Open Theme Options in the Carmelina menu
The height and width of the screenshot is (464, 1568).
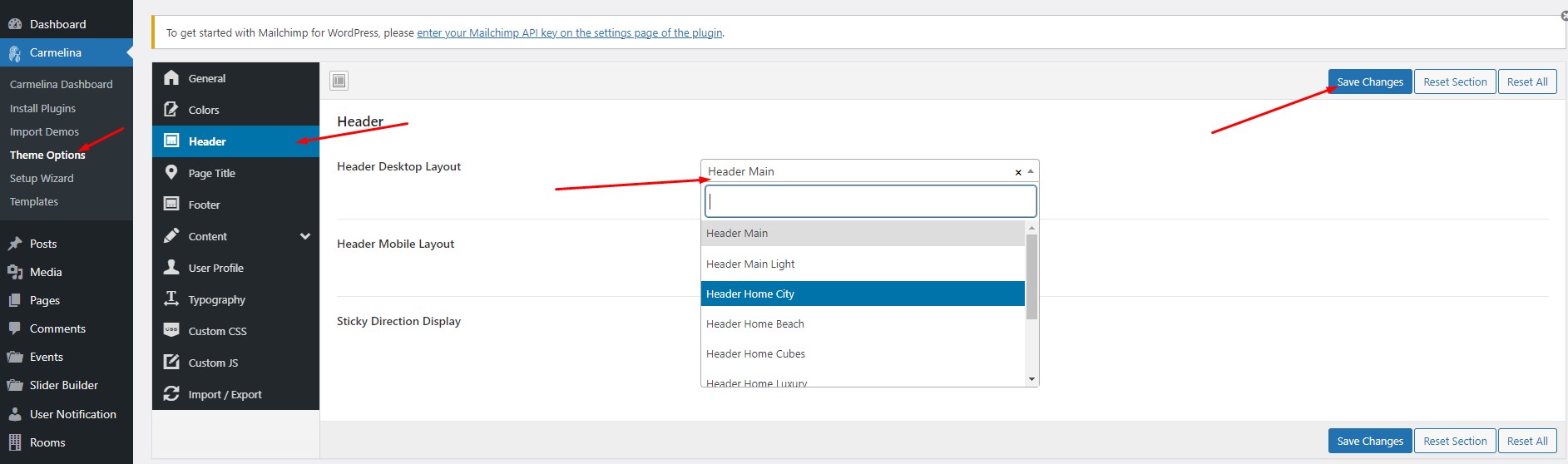click(47, 155)
